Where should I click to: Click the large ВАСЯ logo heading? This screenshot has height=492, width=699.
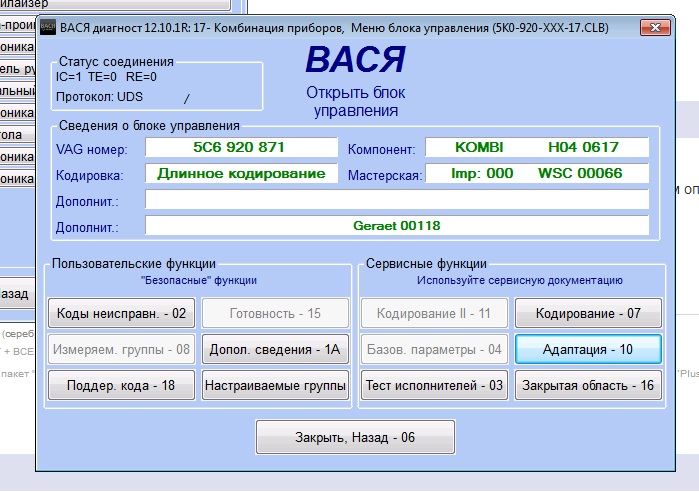click(x=355, y=59)
